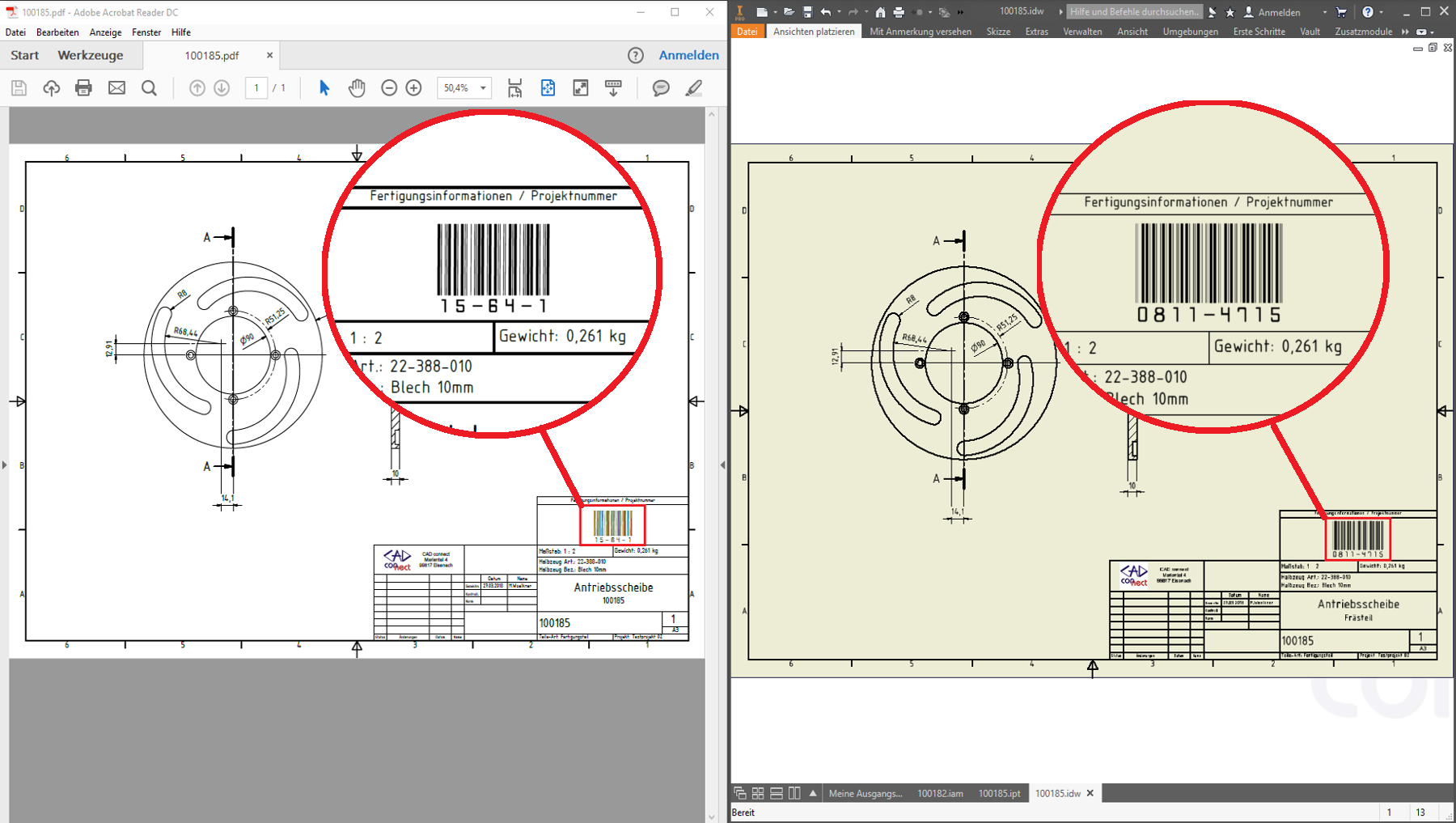This screenshot has height=823, width=1456.
Task: Click the blue Anmelden link in Acrobat
Action: click(688, 55)
